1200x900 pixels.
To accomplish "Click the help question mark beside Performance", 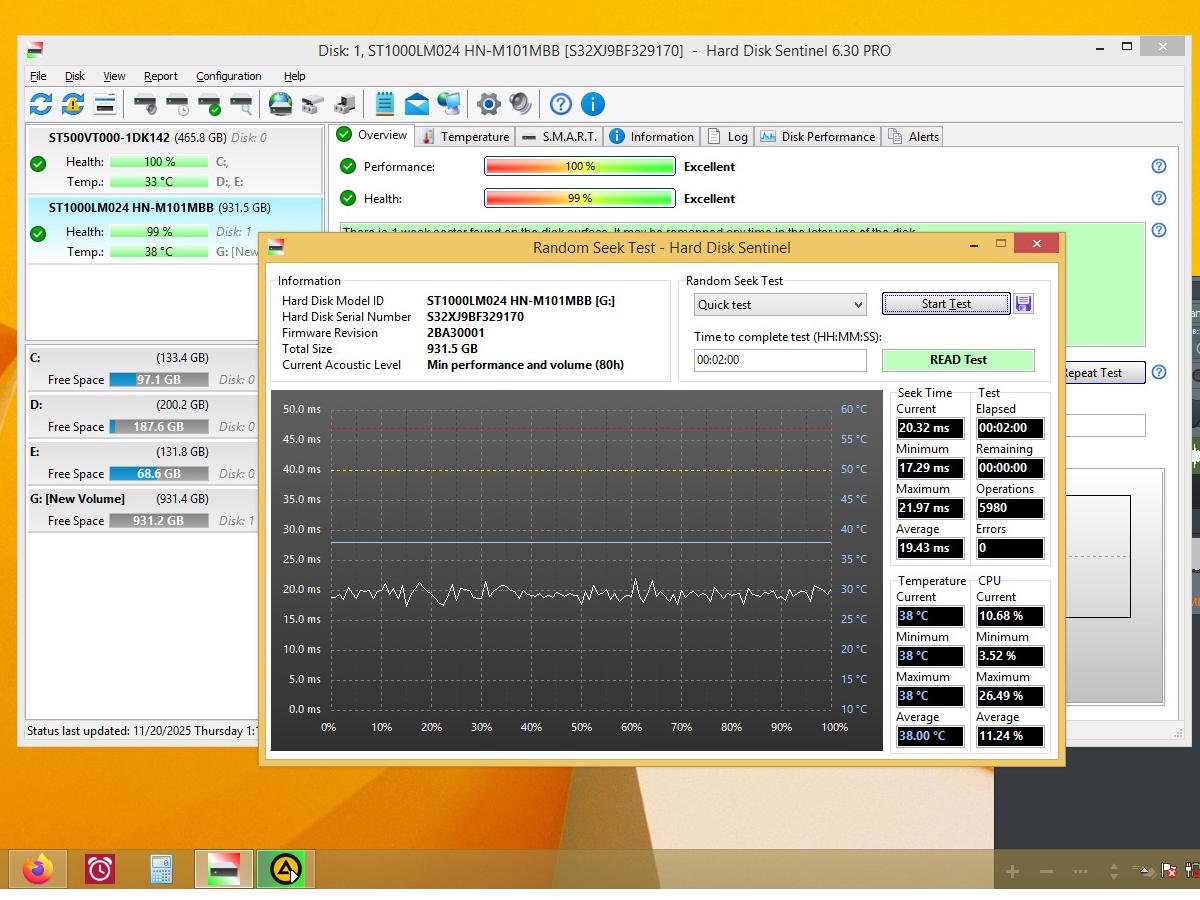I will (x=1159, y=167).
